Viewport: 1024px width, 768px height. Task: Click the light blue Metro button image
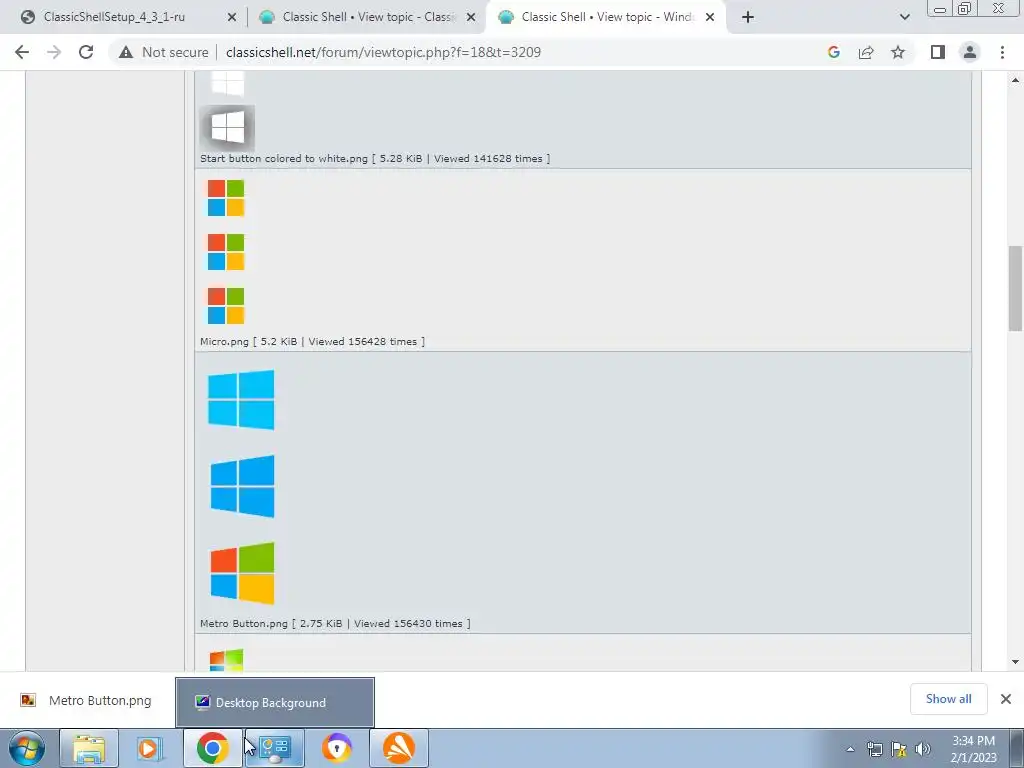coord(241,400)
